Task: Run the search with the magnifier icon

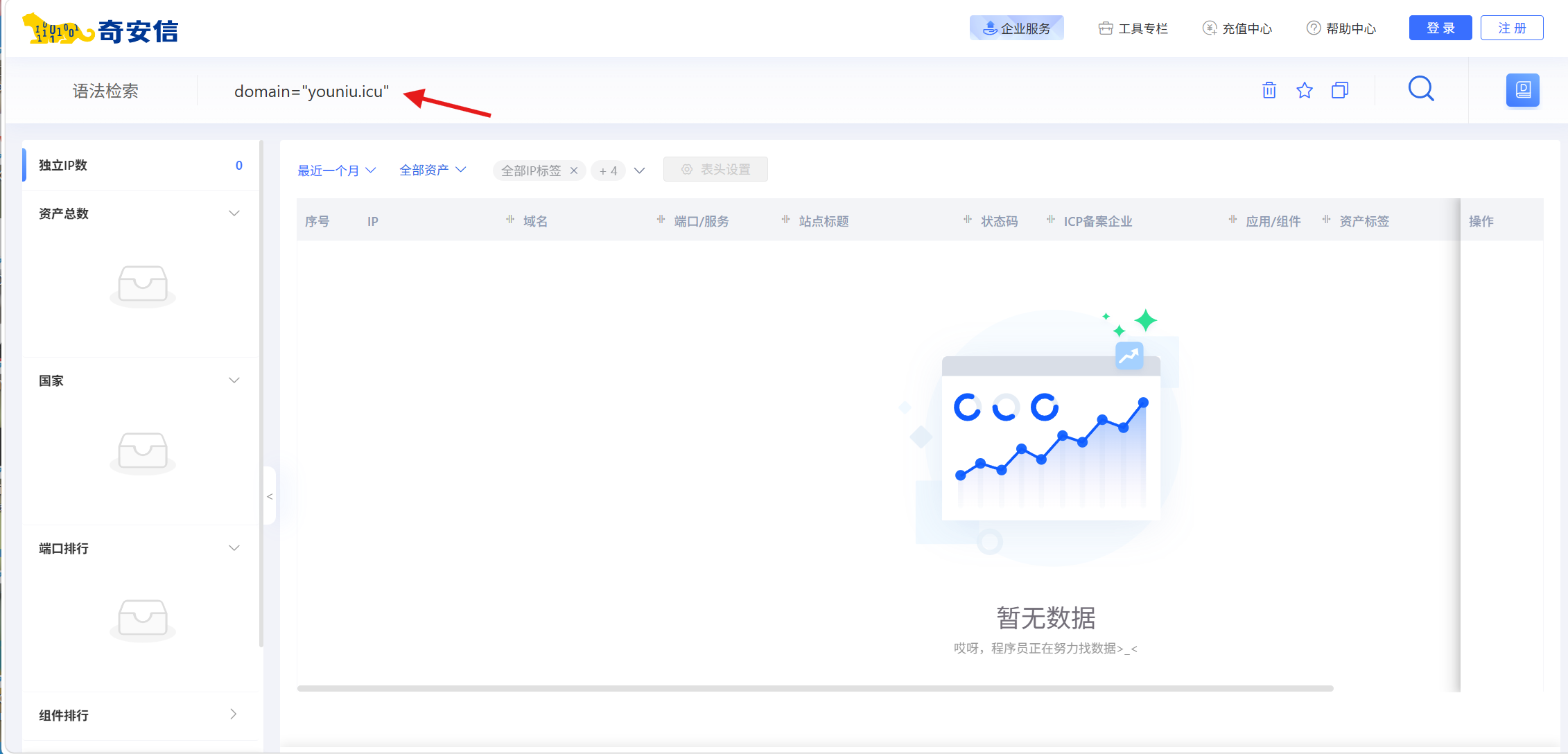Action: click(1421, 89)
